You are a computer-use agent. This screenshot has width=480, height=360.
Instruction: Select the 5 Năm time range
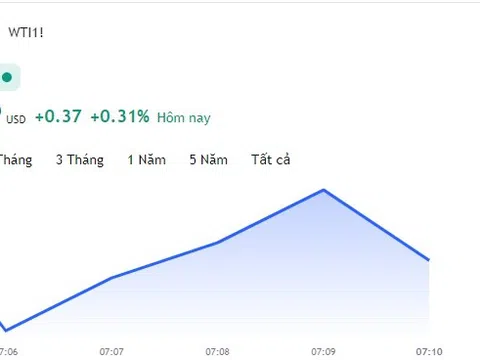(209, 160)
